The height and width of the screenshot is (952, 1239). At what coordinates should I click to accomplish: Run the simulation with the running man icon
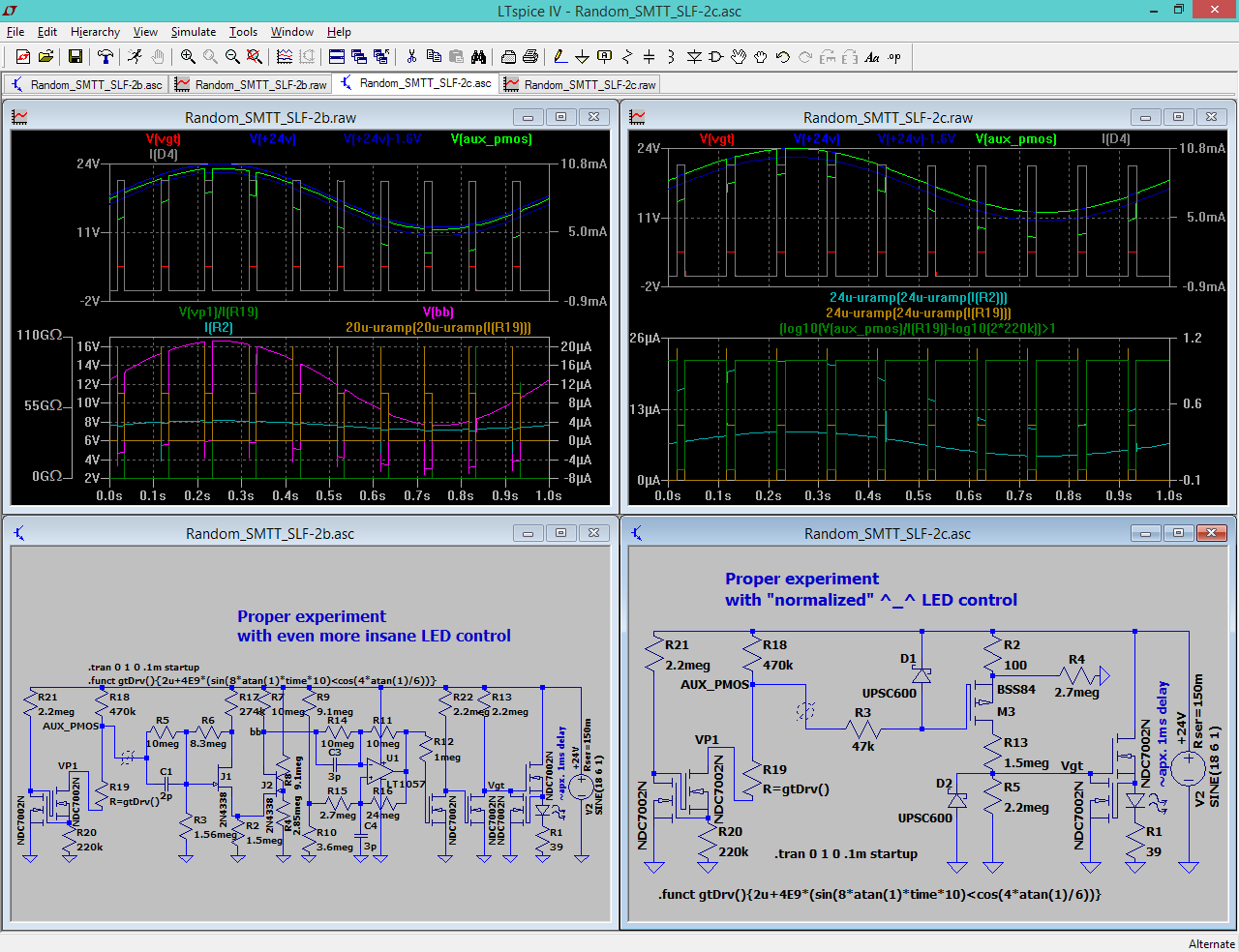pos(136,57)
